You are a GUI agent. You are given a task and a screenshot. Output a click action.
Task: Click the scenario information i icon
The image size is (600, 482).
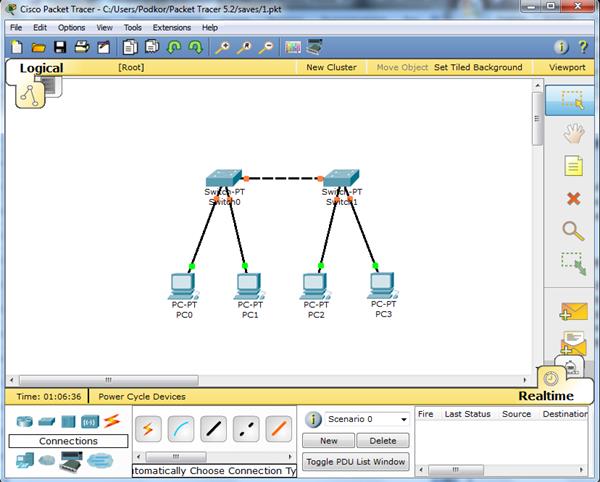pos(313,420)
